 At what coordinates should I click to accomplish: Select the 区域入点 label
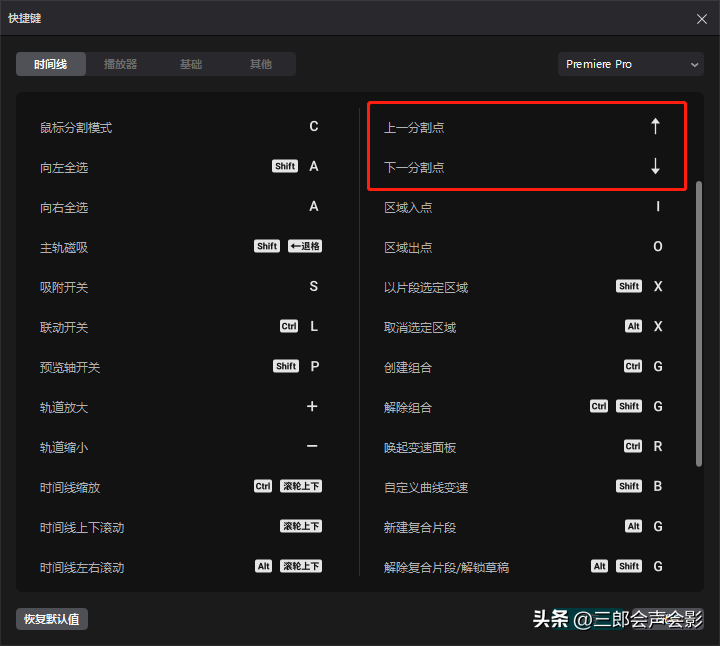pos(408,208)
